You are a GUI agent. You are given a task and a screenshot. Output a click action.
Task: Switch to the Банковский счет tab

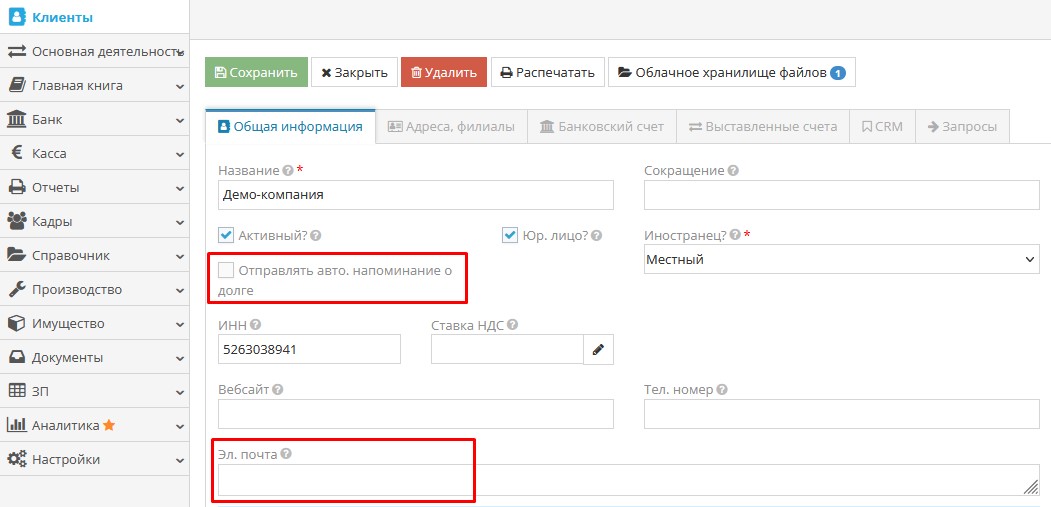(601, 127)
